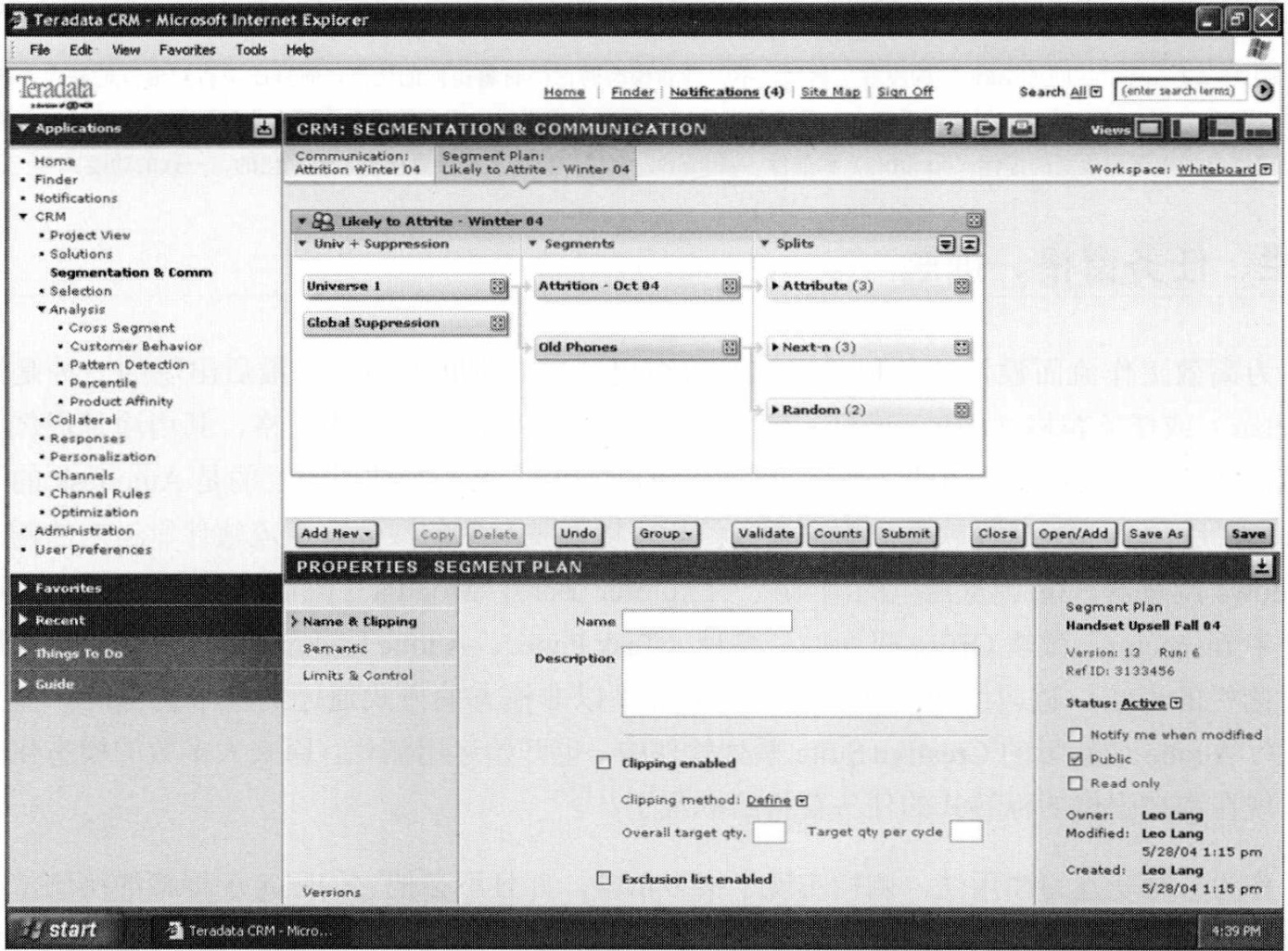Click the Random (2) box options icon
Screen dimensions: 1288x951
pos(963,411)
